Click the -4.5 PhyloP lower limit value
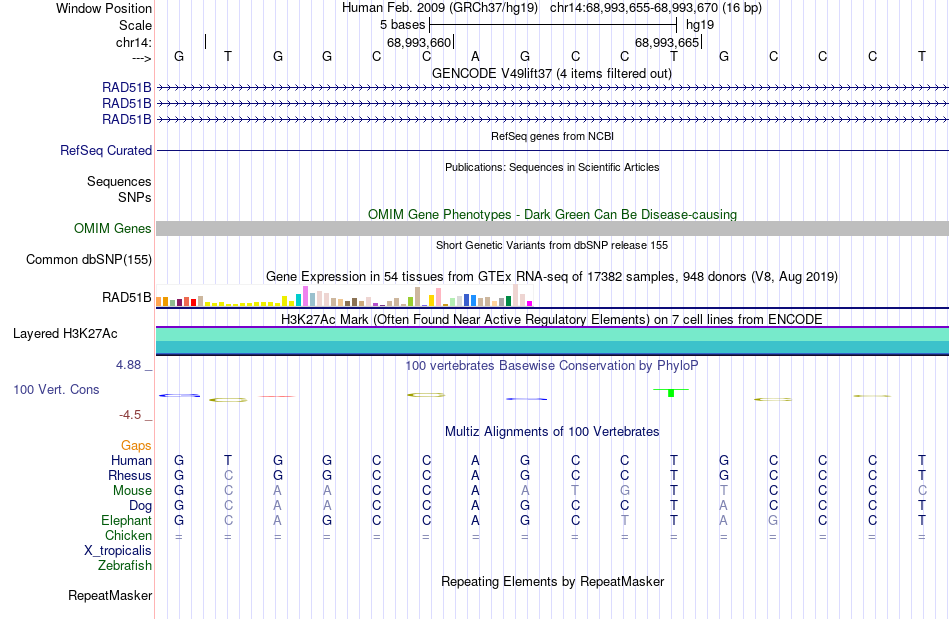Viewport: 950px width, 619px height. (x=130, y=415)
